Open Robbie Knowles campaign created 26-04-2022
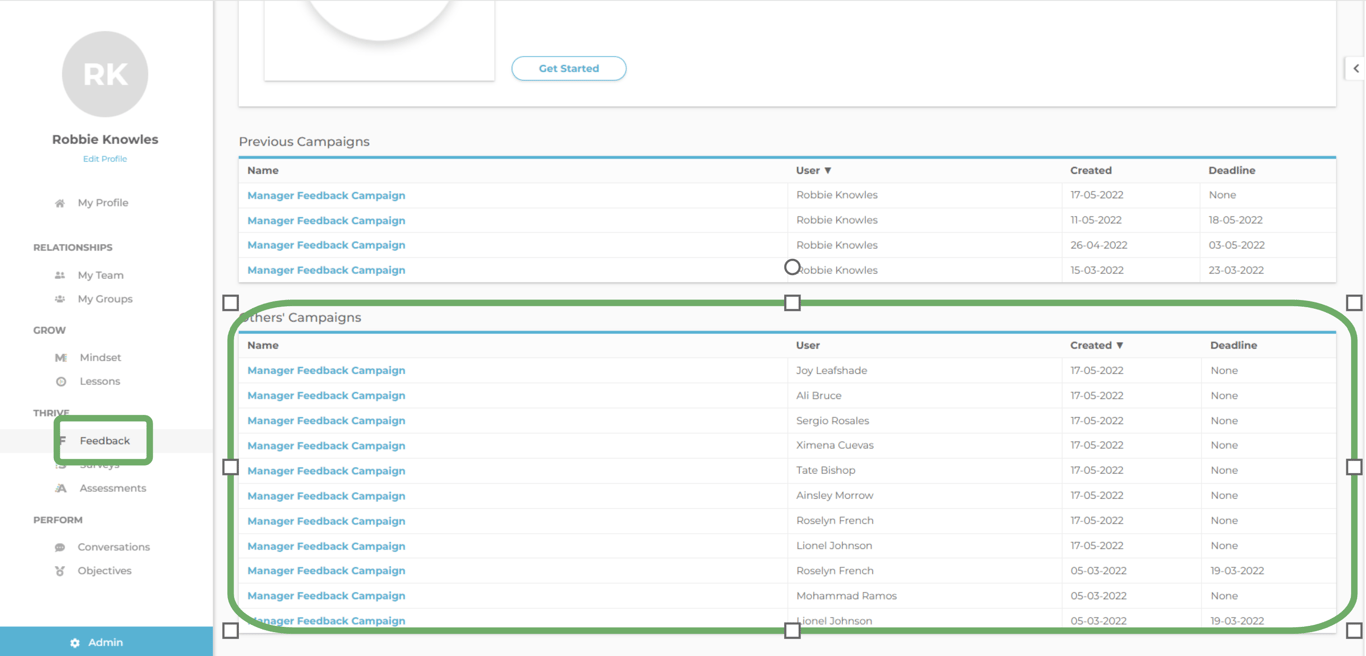The image size is (1366, 656). coord(326,245)
